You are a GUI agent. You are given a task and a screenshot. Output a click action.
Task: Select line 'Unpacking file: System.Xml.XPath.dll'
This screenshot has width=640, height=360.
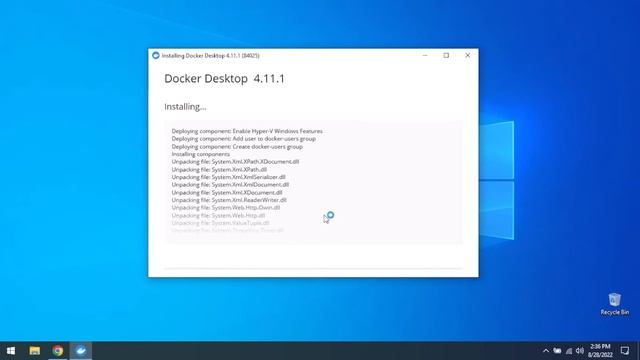click(219, 169)
